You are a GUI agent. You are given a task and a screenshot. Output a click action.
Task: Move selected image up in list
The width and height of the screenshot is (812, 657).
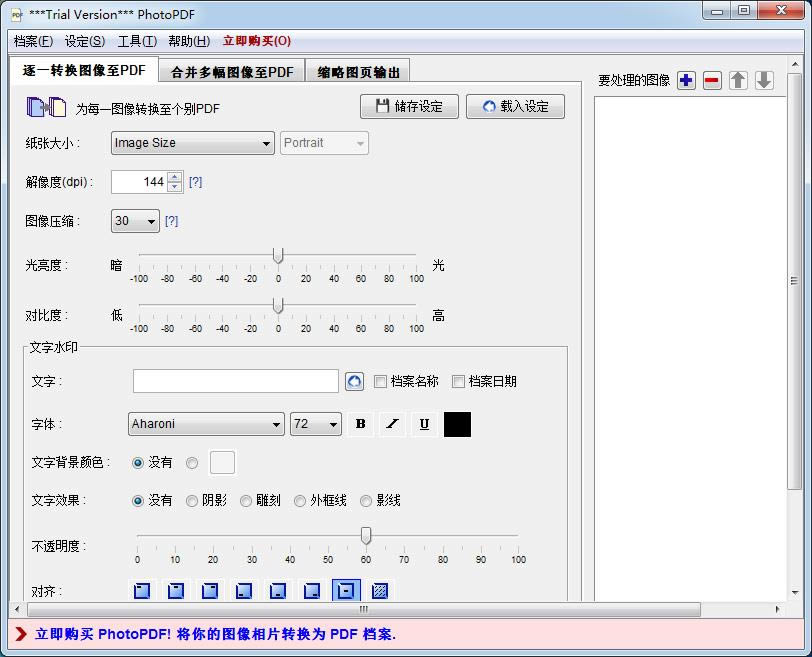click(x=738, y=80)
